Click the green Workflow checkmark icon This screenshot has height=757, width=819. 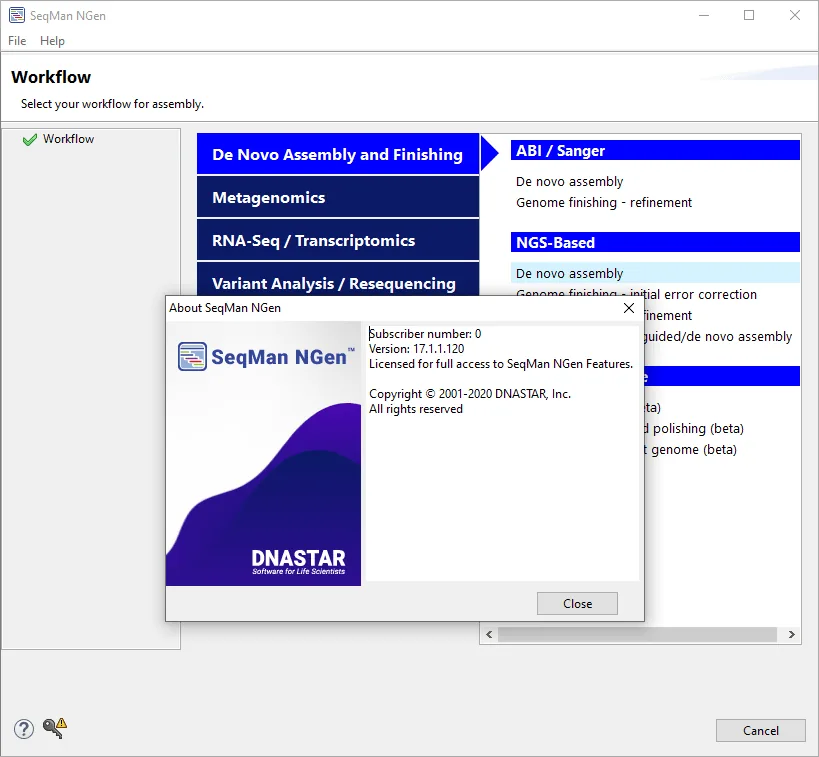pyautogui.click(x=30, y=139)
